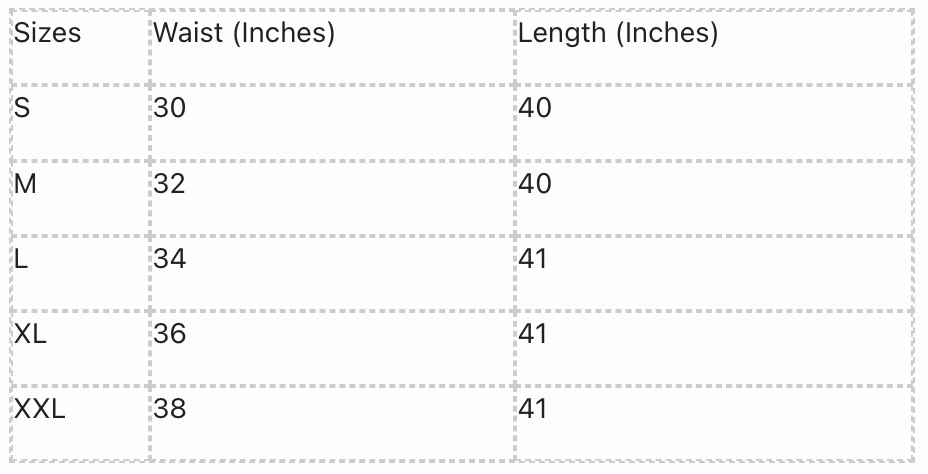Click length 40 in M row

(x=535, y=184)
